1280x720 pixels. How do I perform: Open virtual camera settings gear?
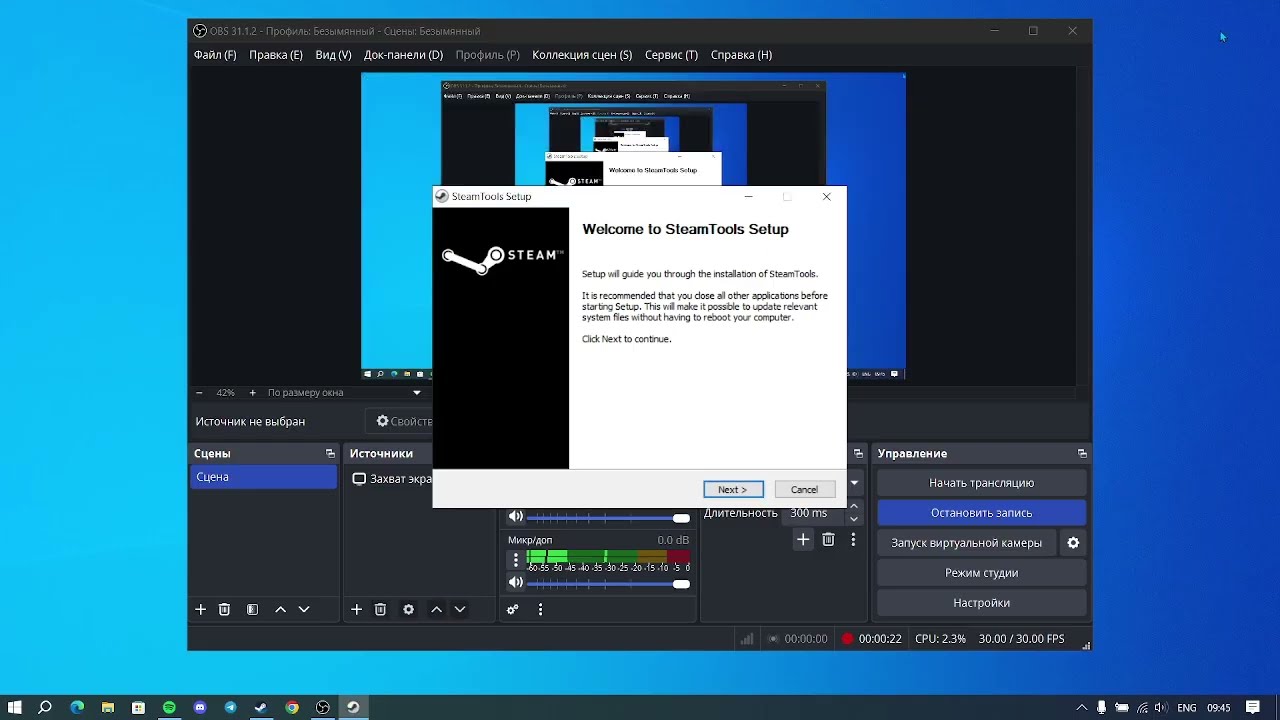tap(1073, 543)
